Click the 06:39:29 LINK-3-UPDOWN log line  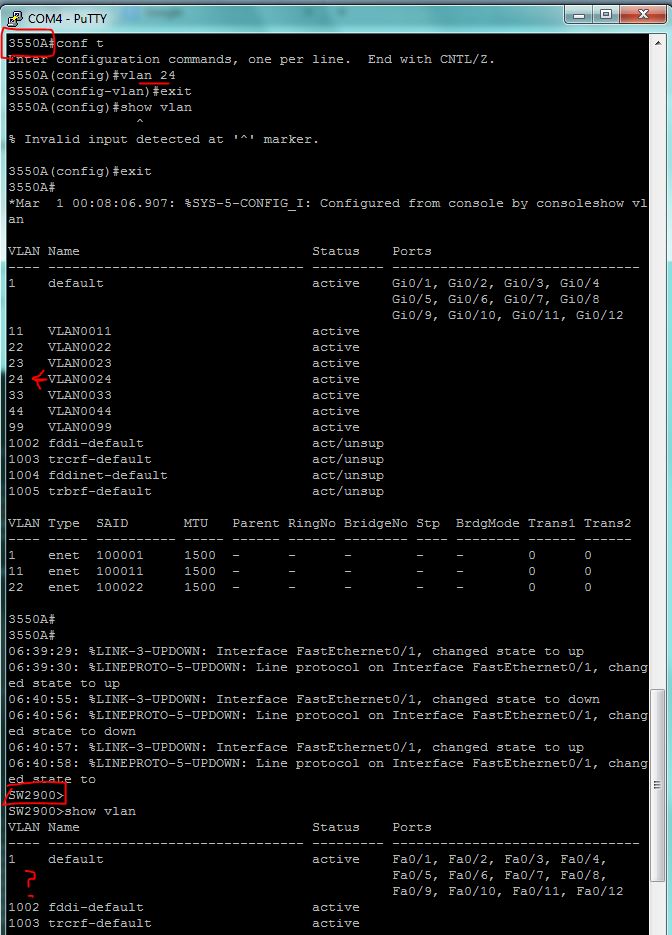coord(296,651)
